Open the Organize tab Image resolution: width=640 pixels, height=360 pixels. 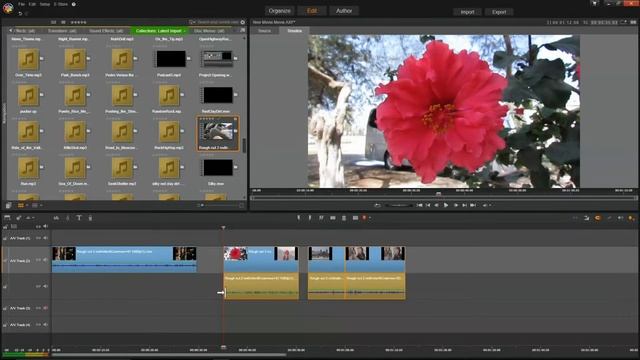[280, 11]
